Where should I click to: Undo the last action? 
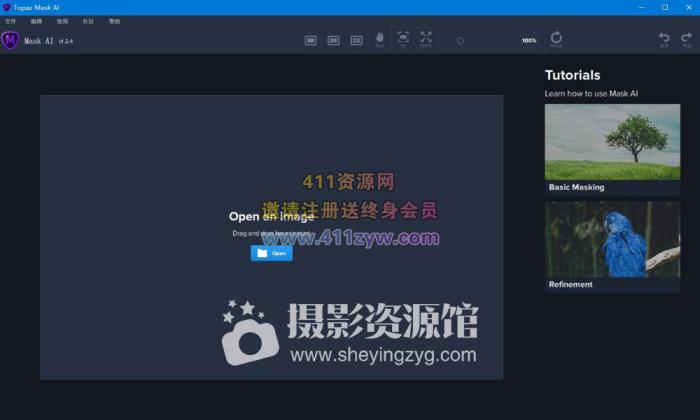(x=664, y=39)
